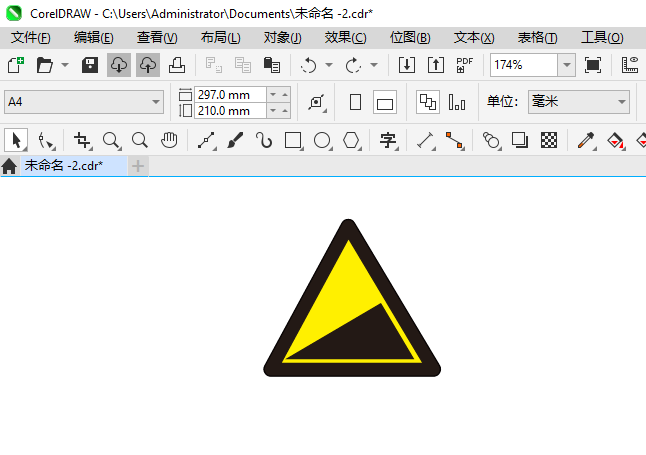Select the Shape edit tool
Viewport: 646px width, 455px height.
[x=45, y=141]
